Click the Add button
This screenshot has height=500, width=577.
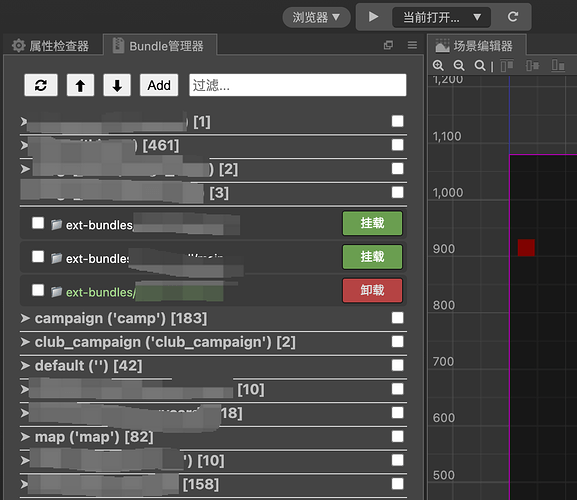pos(159,85)
